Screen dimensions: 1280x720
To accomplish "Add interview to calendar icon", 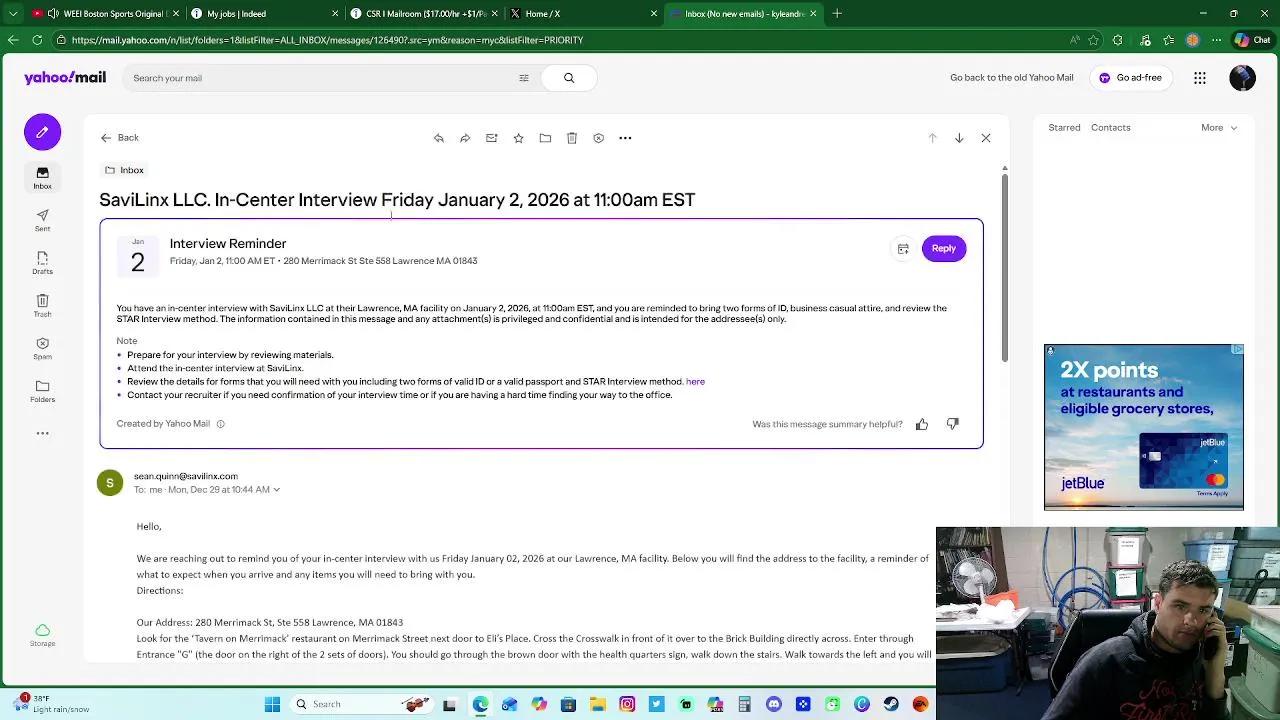I will pyautogui.click(x=903, y=249).
